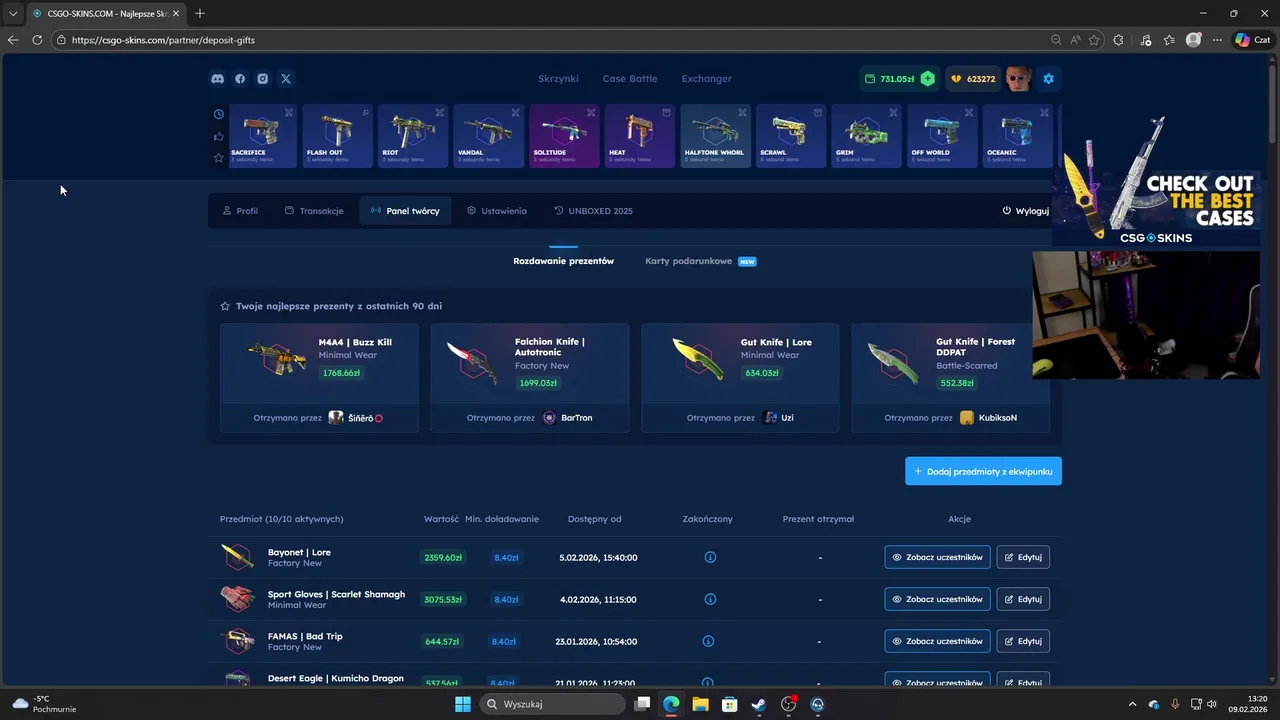This screenshot has width=1280, height=720.
Task: Go back in browser
Action: (13, 40)
